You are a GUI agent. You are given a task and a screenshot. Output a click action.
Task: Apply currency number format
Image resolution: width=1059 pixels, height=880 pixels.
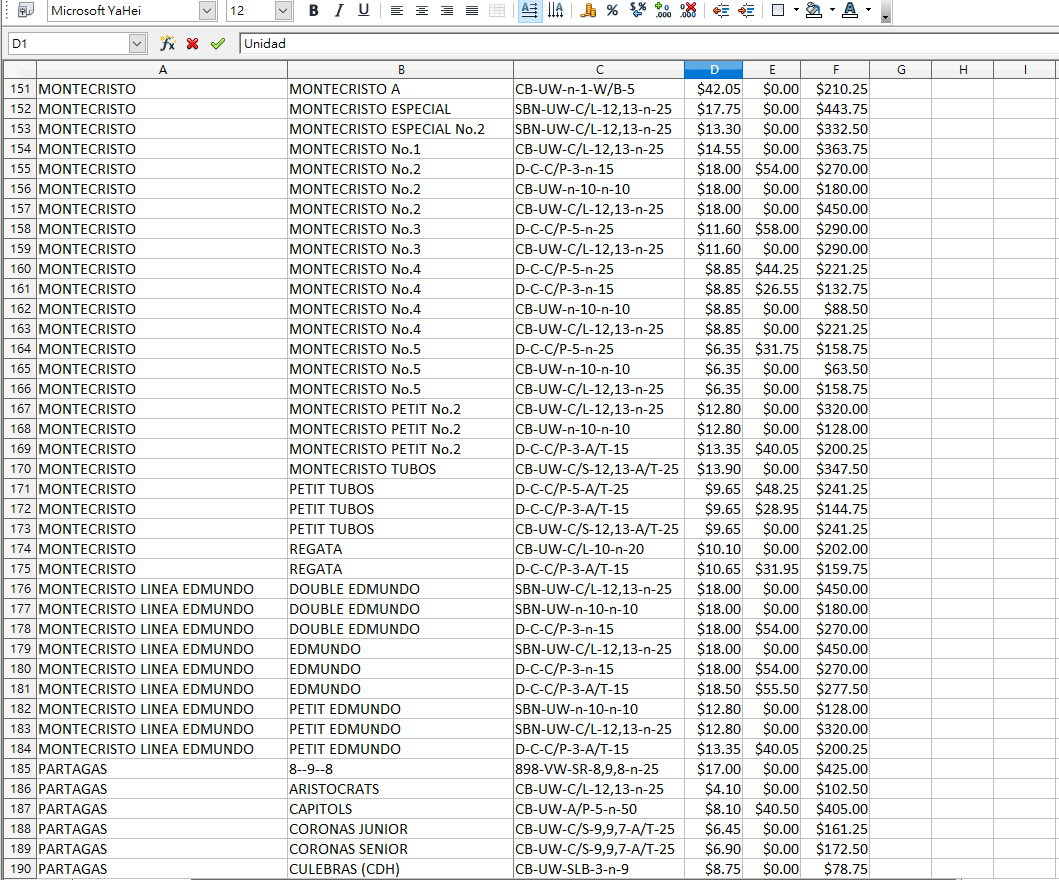[588, 10]
